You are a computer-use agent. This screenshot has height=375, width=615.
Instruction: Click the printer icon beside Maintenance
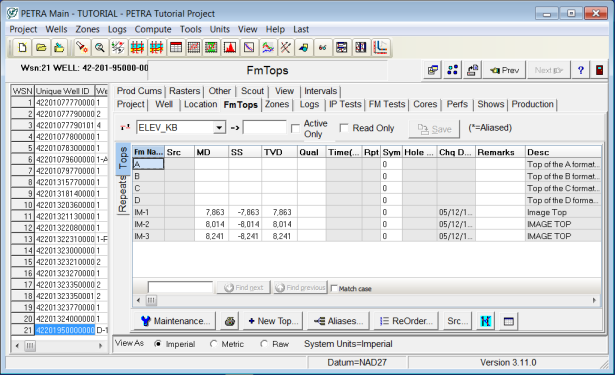click(x=230, y=321)
